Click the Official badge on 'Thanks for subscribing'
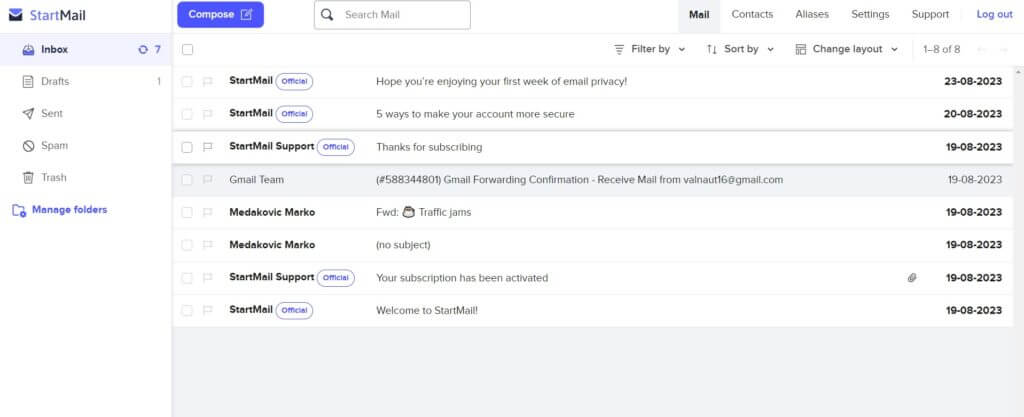The image size is (1024, 417). click(x=336, y=147)
